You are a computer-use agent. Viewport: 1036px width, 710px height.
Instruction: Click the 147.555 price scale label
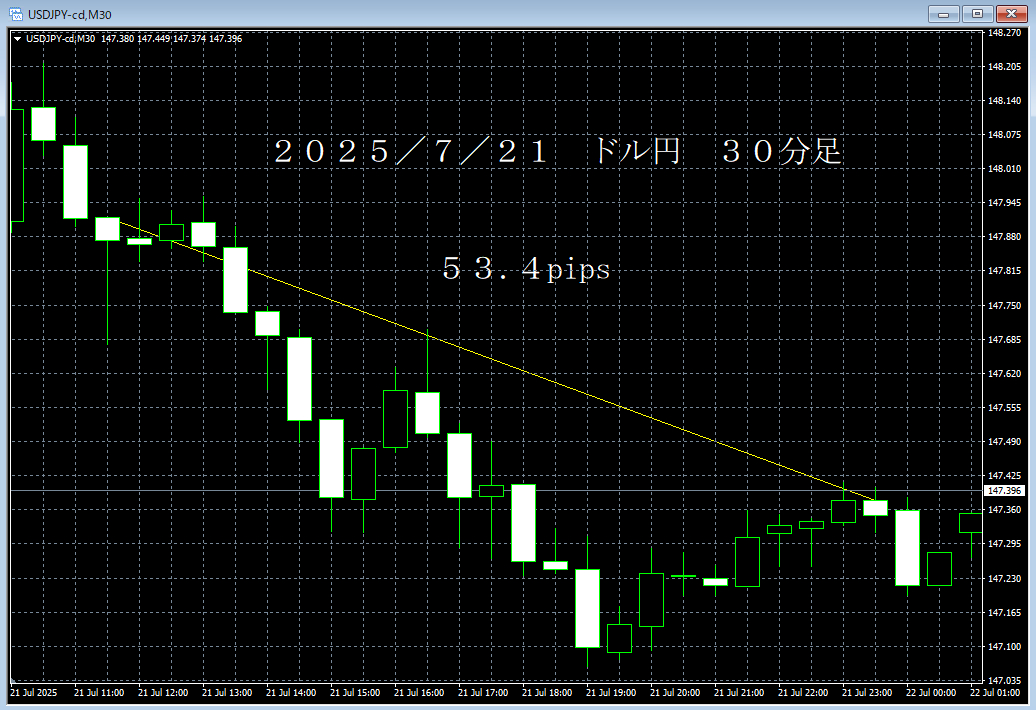1004,408
